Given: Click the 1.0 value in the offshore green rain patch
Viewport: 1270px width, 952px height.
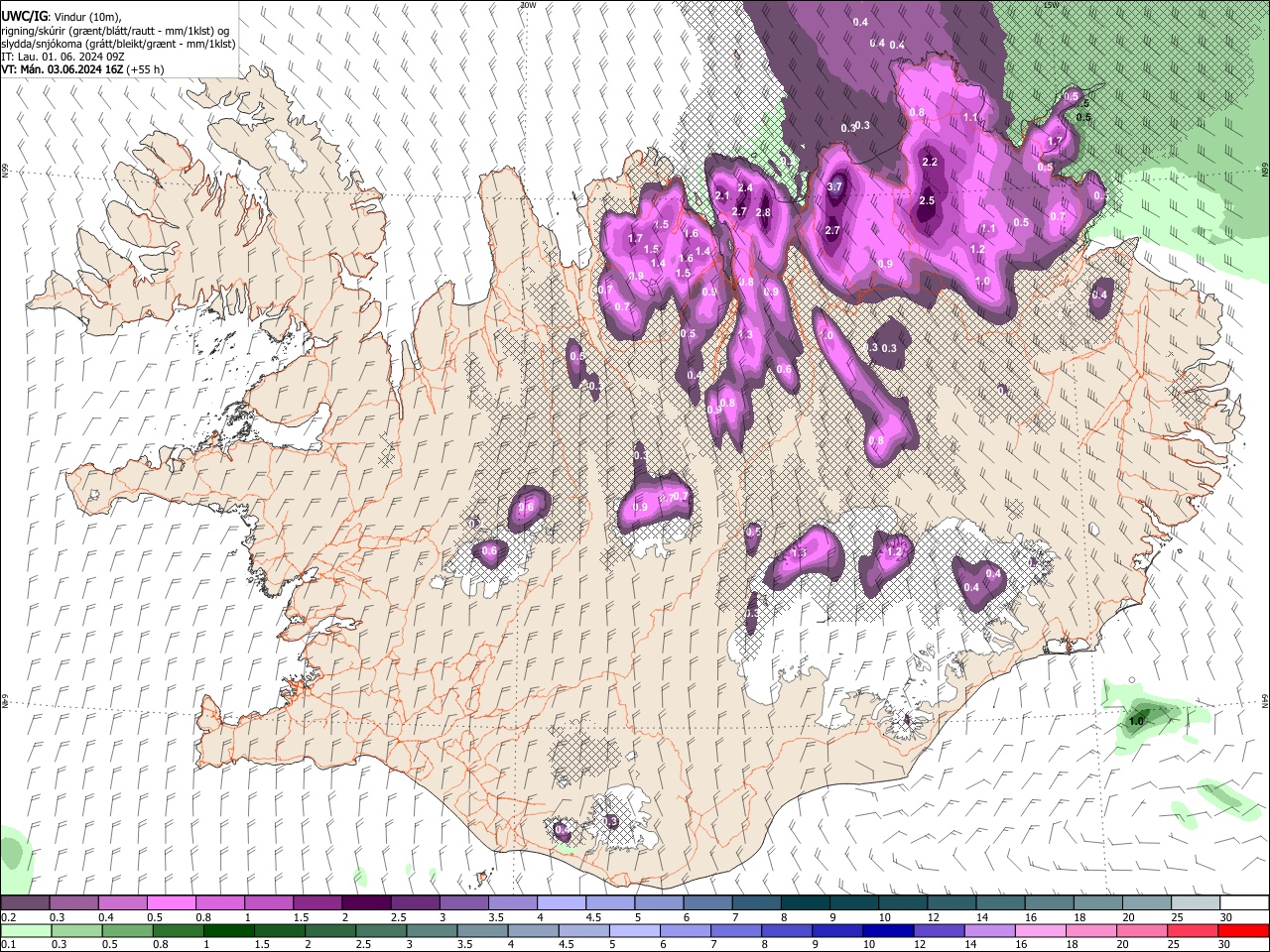Looking at the screenshot, I should coord(1136,721).
